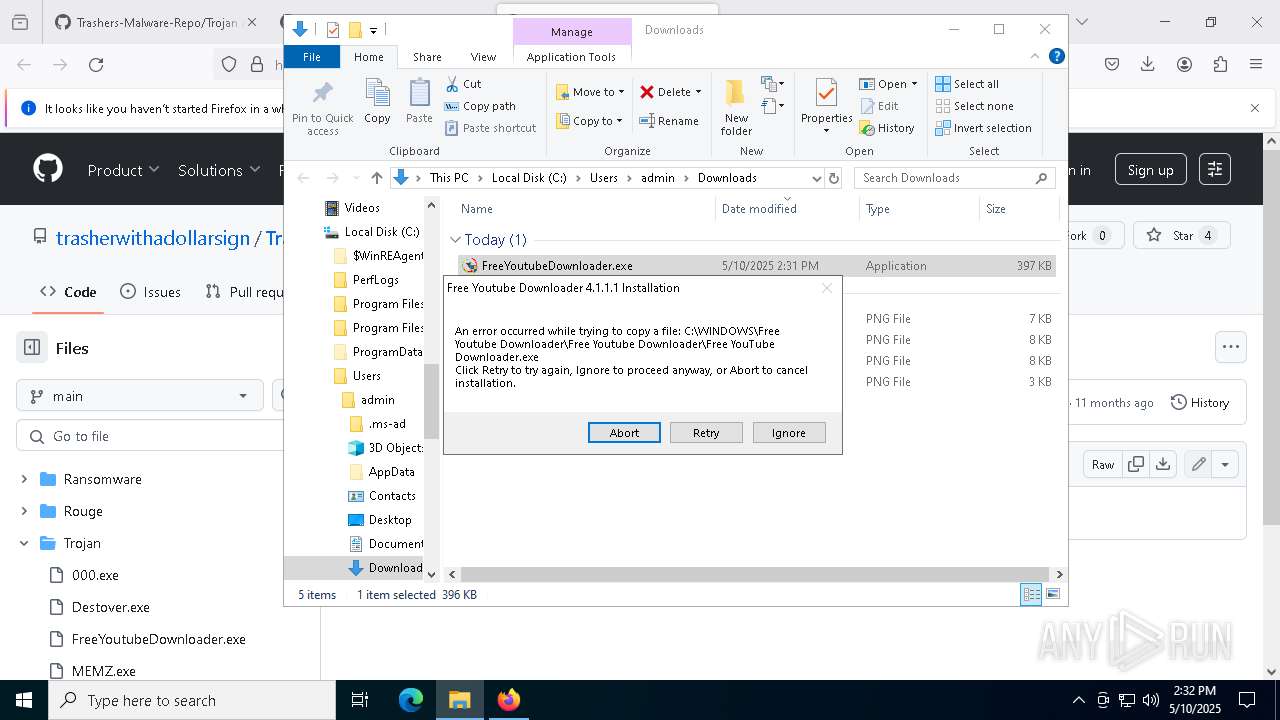Viewport: 1280px width, 720px height.
Task: Click Copy path in the ribbon
Action: tap(481, 106)
